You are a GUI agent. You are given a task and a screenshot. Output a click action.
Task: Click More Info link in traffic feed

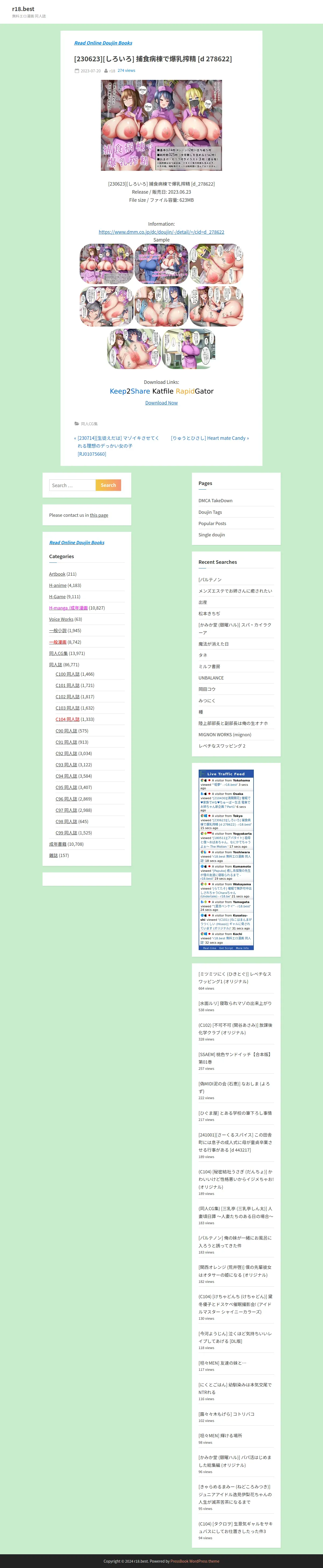coord(242,948)
